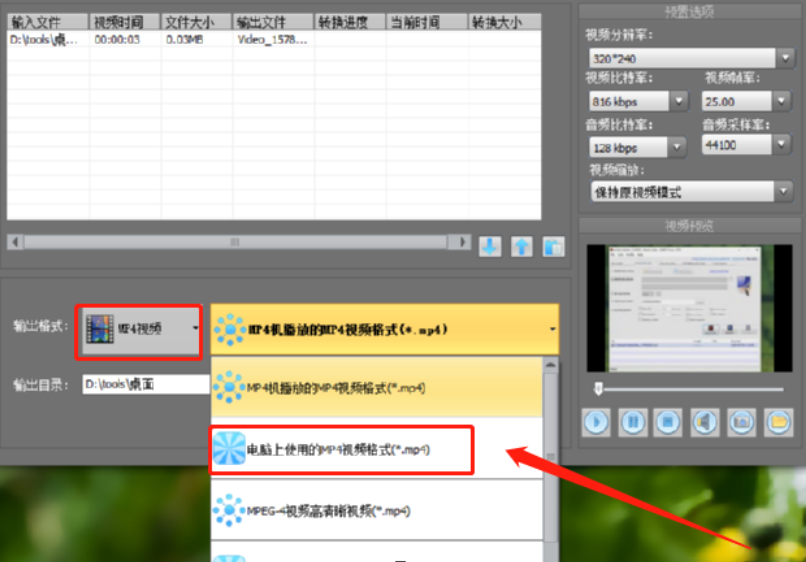Select the D:\tools\桌... input file cell
The image size is (806, 562).
[x=48, y=40]
